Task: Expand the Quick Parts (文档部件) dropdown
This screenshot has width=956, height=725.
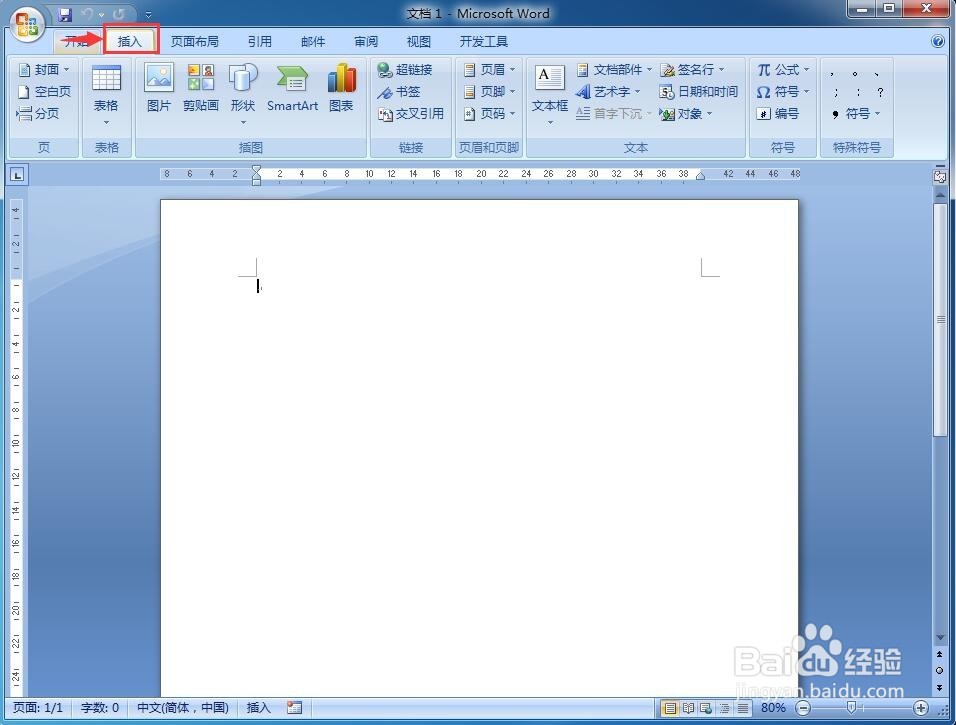Action: 649,70
